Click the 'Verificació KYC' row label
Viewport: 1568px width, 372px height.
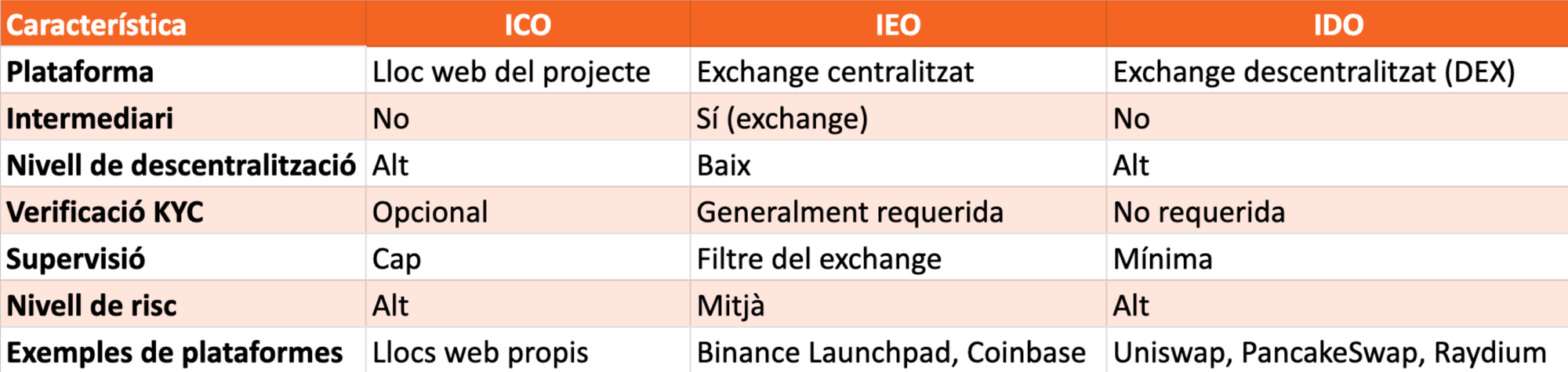click(105, 212)
